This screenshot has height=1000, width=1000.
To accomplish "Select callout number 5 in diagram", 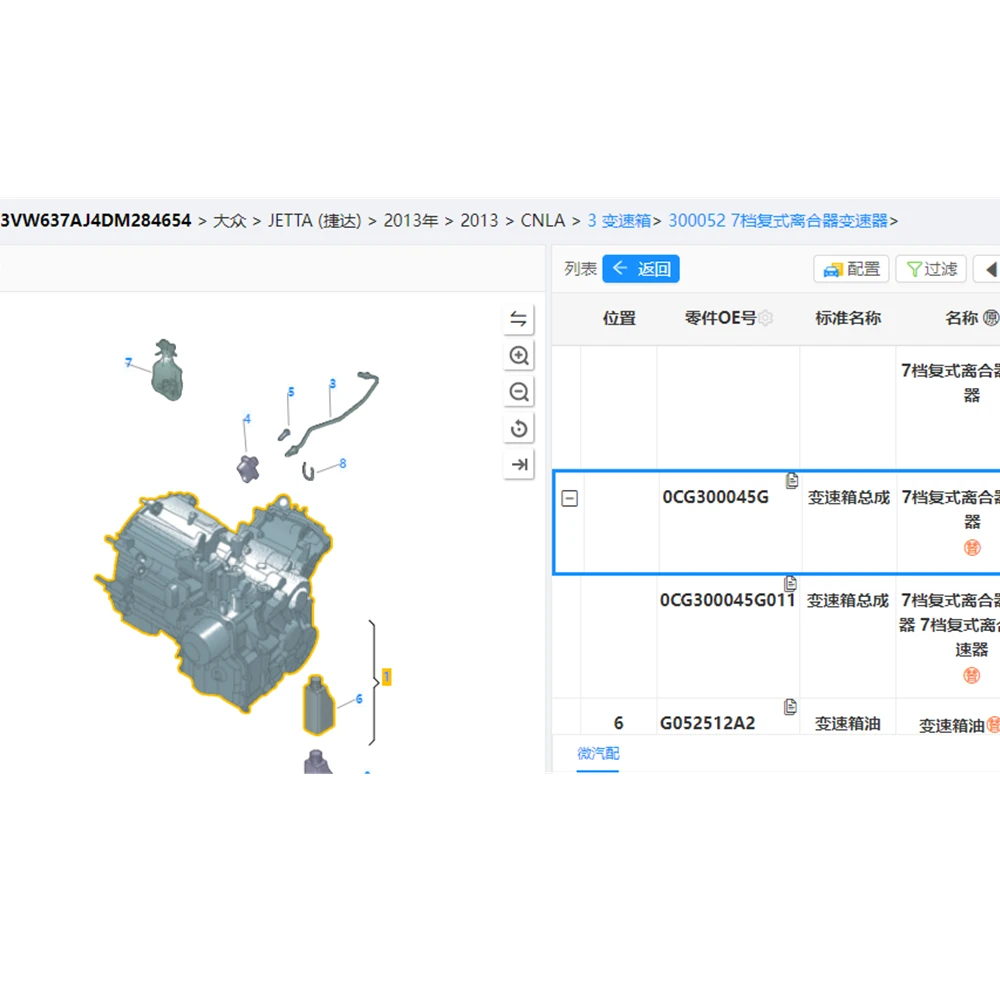I will (291, 392).
